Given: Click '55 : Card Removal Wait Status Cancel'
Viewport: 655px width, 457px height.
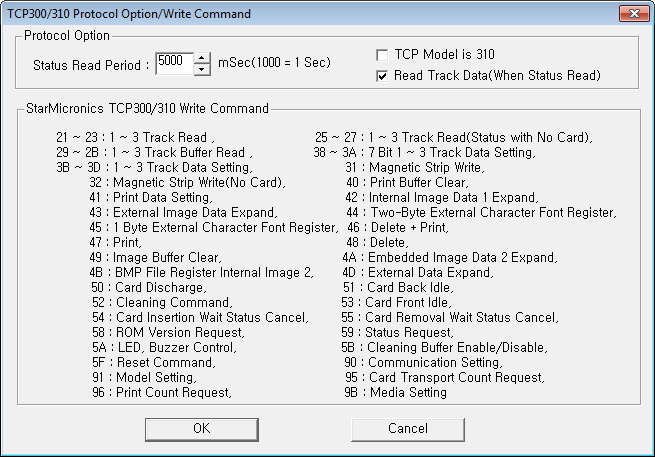Looking at the screenshot, I should click(x=450, y=318).
